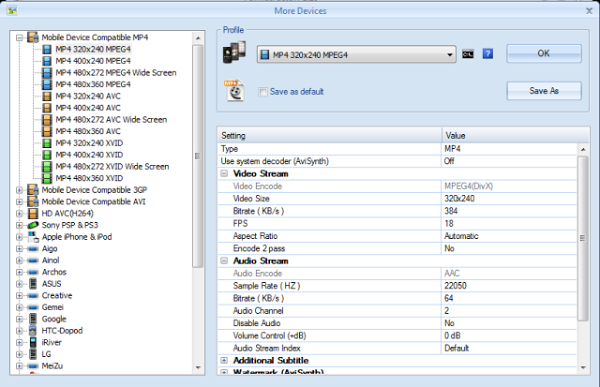This screenshot has height=387, width=600.
Task: Click the iRiver device icon
Action: click(33, 343)
